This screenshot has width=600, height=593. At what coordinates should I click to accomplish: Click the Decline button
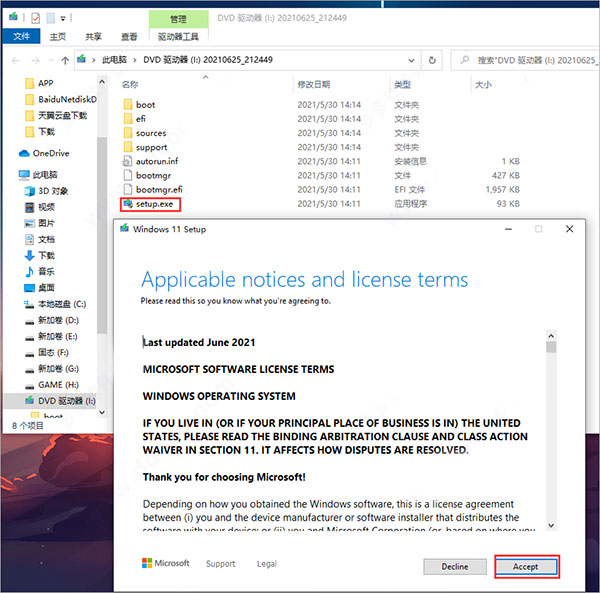(x=455, y=567)
